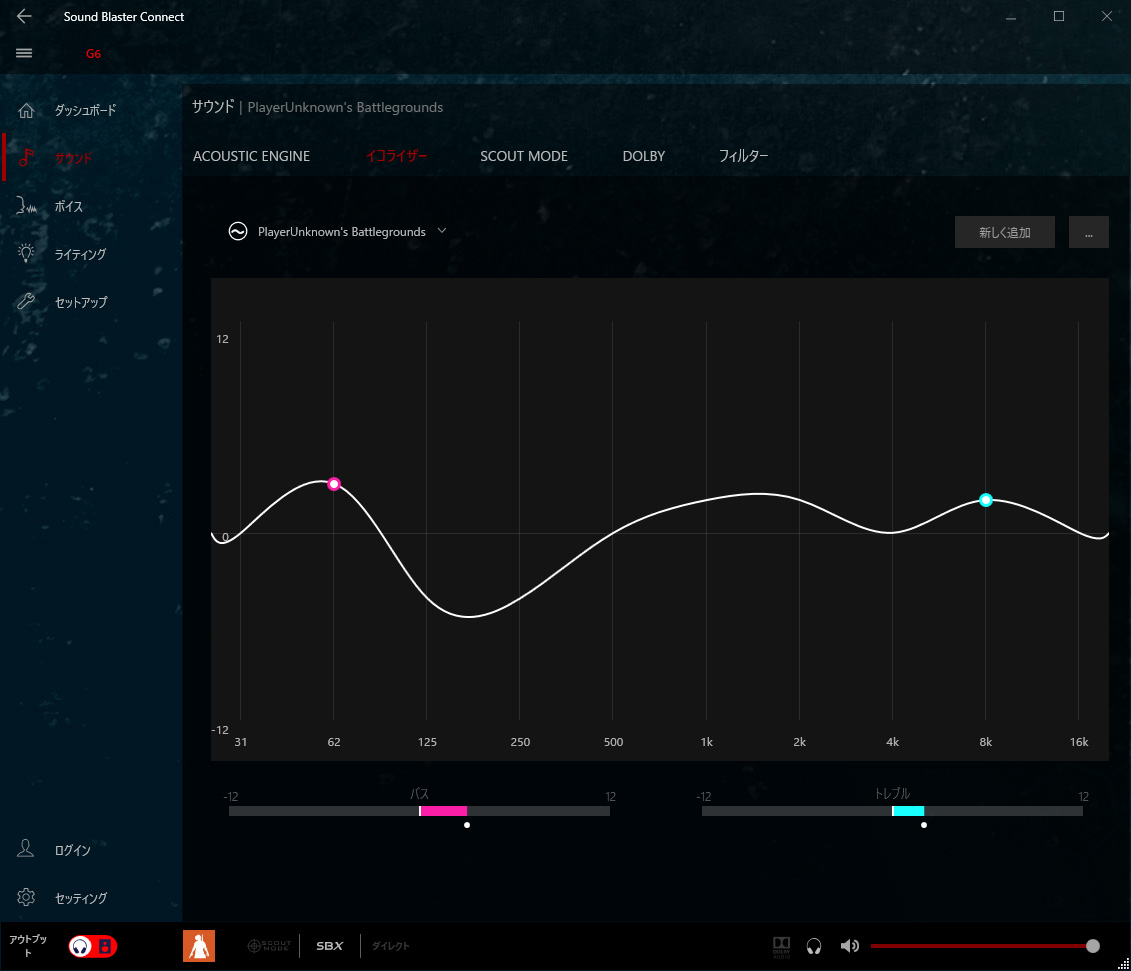This screenshot has height=971, width=1131.
Task: Open the "..." more options menu
Action: pos(1088,232)
